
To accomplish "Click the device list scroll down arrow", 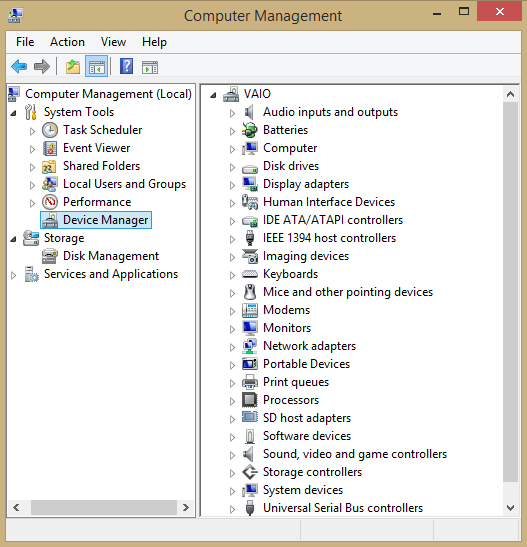I will (510, 508).
